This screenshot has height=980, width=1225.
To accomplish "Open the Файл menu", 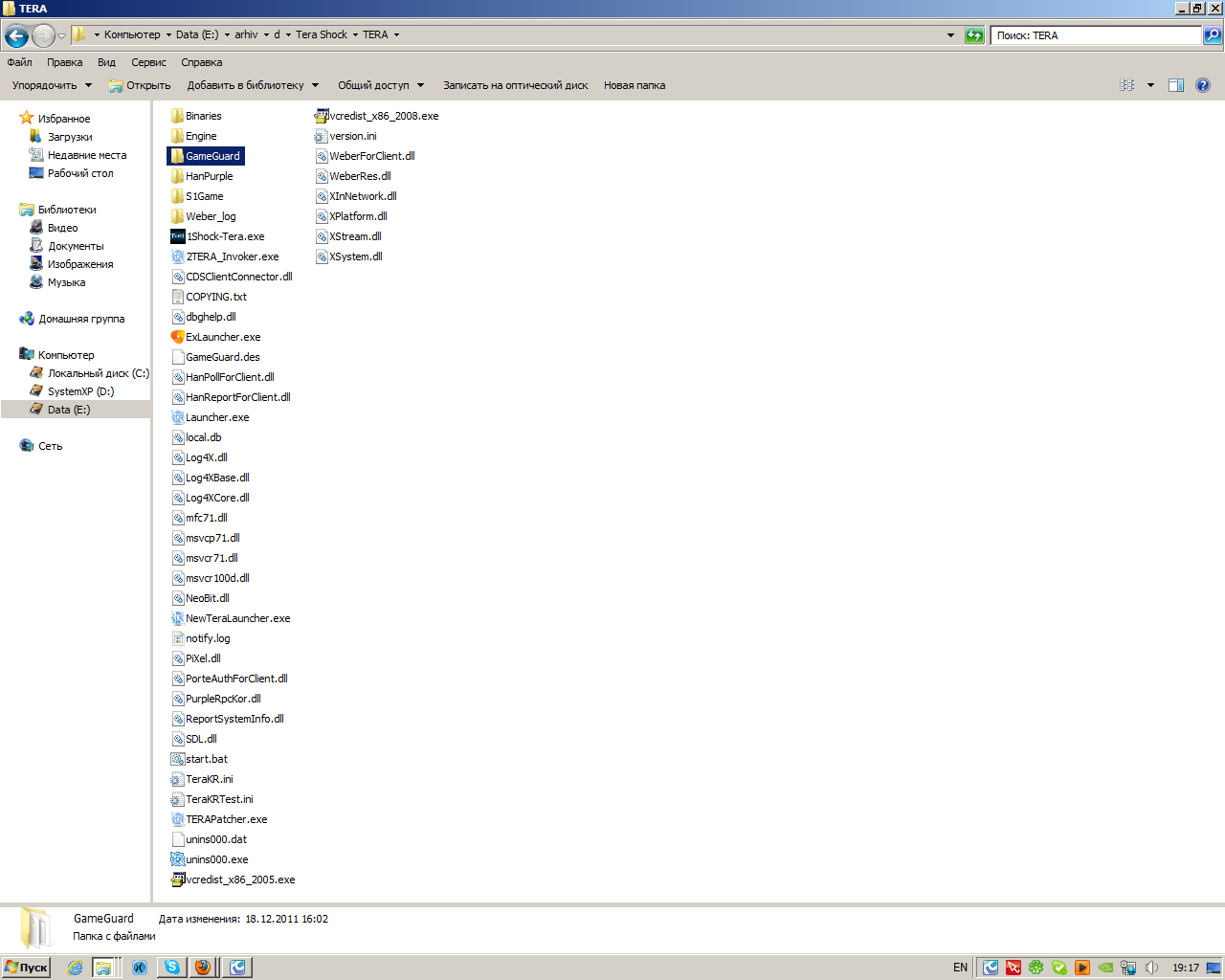I will click(x=20, y=62).
